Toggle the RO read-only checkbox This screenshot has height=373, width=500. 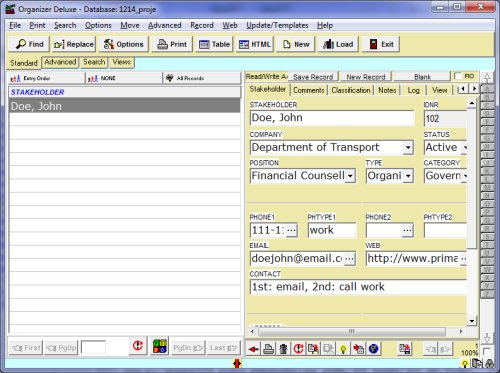(x=458, y=76)
